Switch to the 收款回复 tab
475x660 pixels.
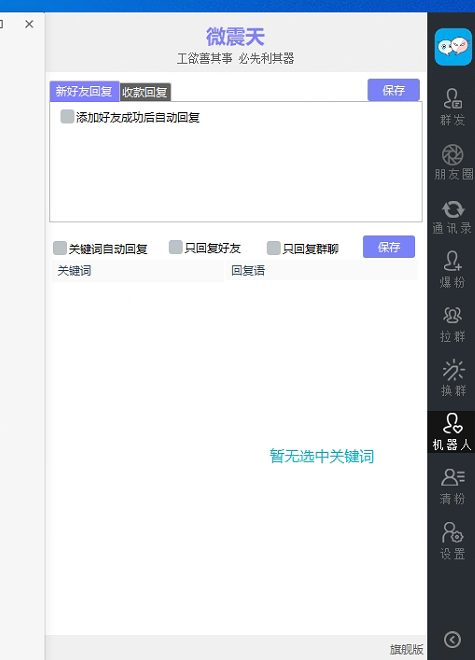pyautogui.click(x=145, y=92)
